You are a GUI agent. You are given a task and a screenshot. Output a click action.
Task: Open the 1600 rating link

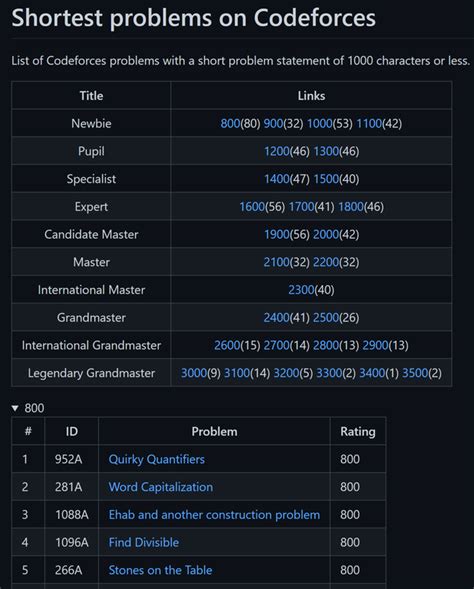pyautogui.click(x=252, y=207)
